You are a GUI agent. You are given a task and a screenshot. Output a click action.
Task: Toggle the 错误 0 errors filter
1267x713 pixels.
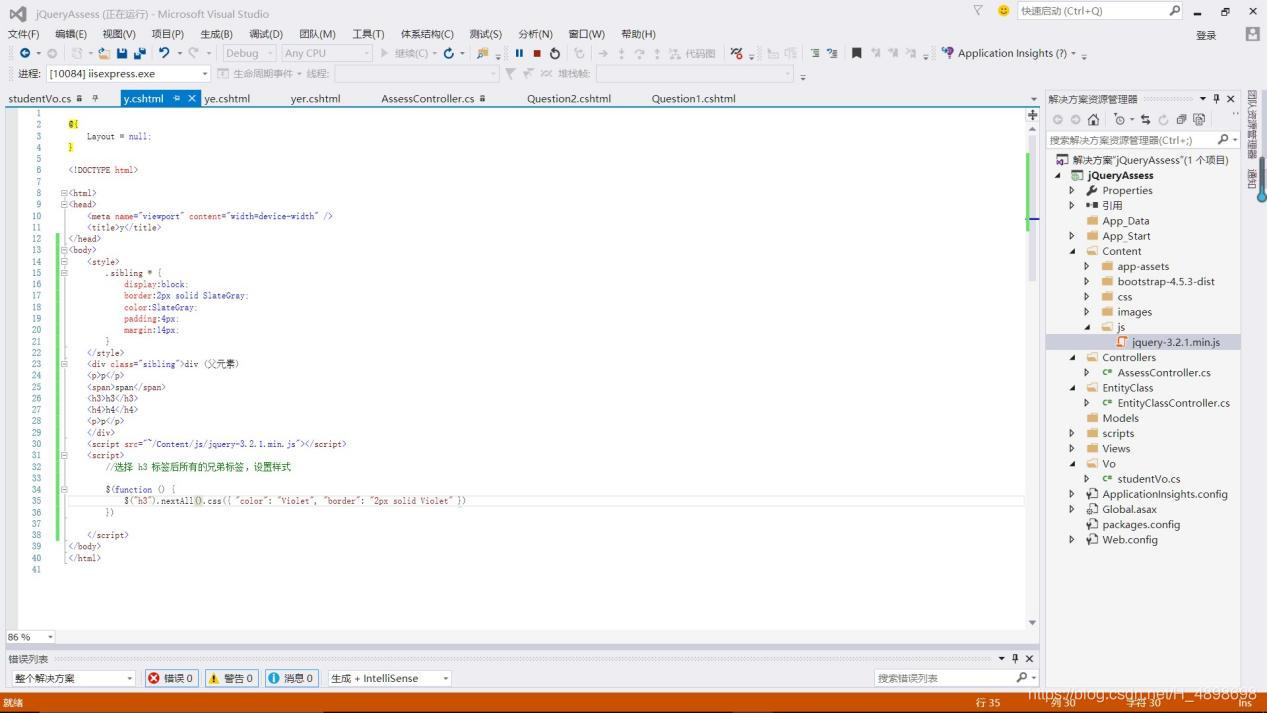click(x=171, y=678)
